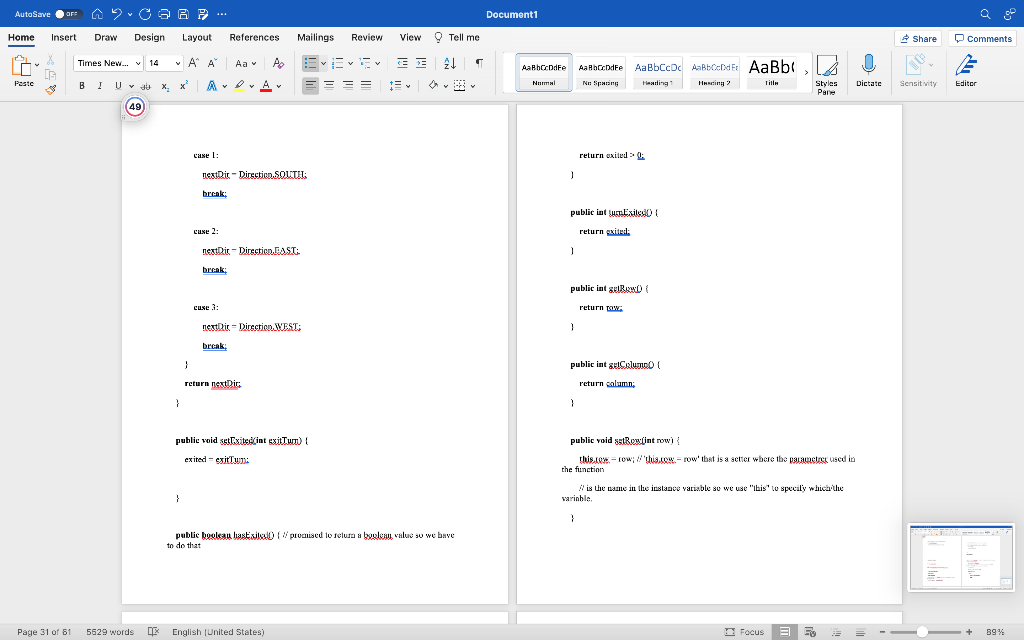The width and height of the screenshot is (1024, 640).
Task: Open the font color dropdown arrow
Action: point(279,86)
